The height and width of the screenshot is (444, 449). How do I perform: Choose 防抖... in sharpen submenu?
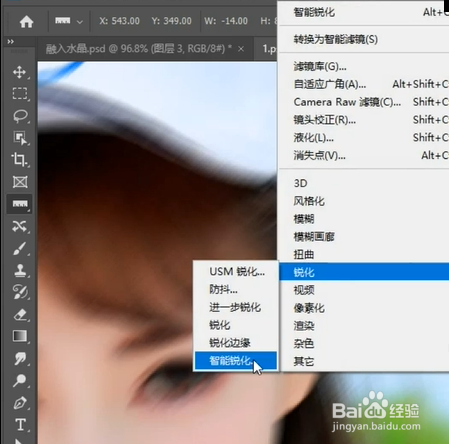click(x=236, y=289)
